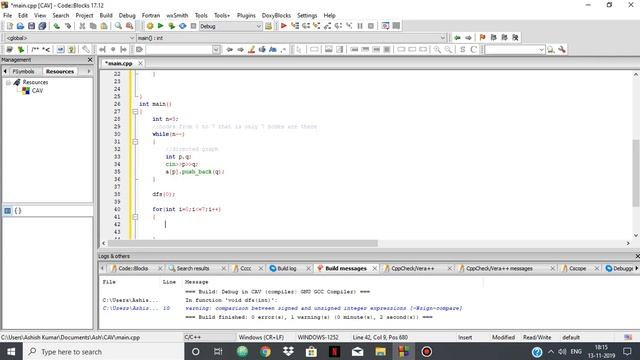Click the Open file toolbar icon

(20, 26)
